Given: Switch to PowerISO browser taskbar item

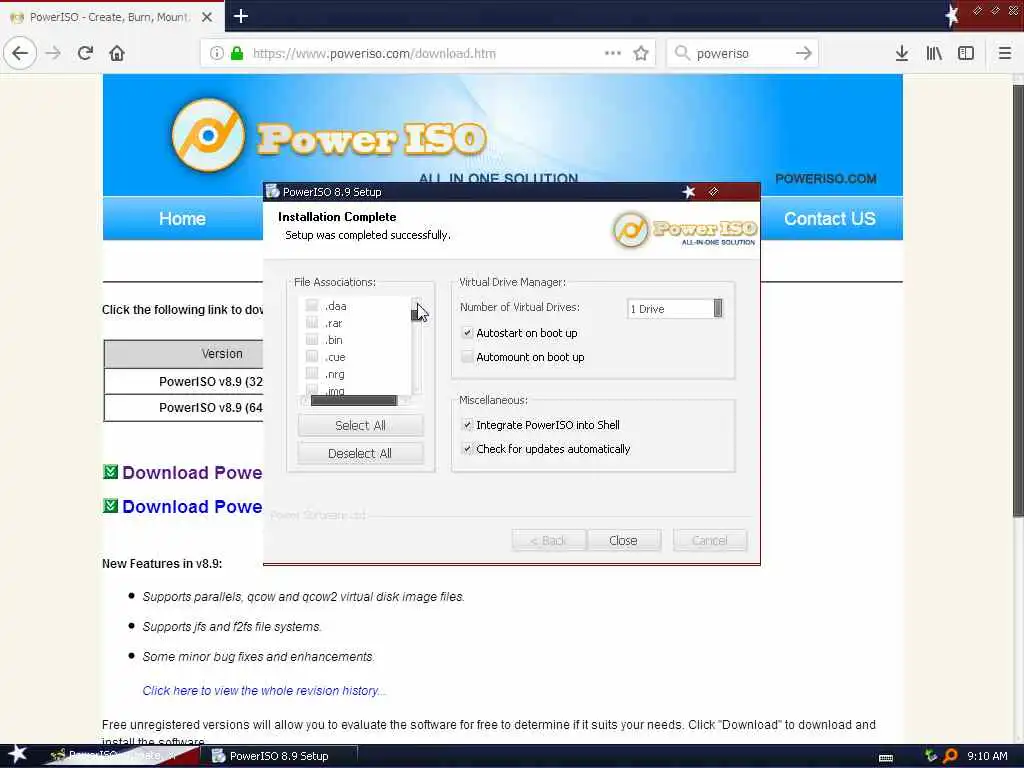Looking at the screenshot, I should click(x=121, y=756).
